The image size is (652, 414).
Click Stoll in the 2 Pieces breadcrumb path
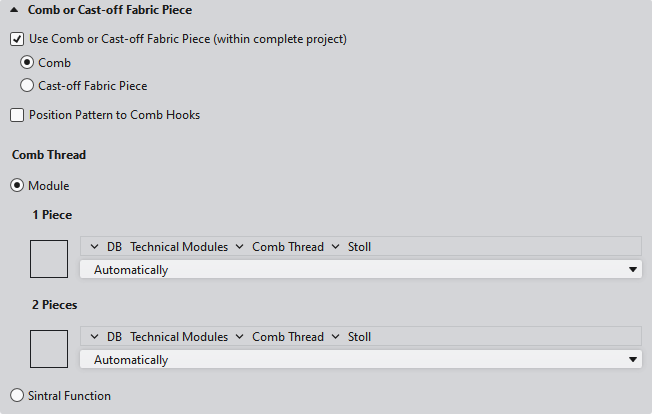tap(359, 337)
